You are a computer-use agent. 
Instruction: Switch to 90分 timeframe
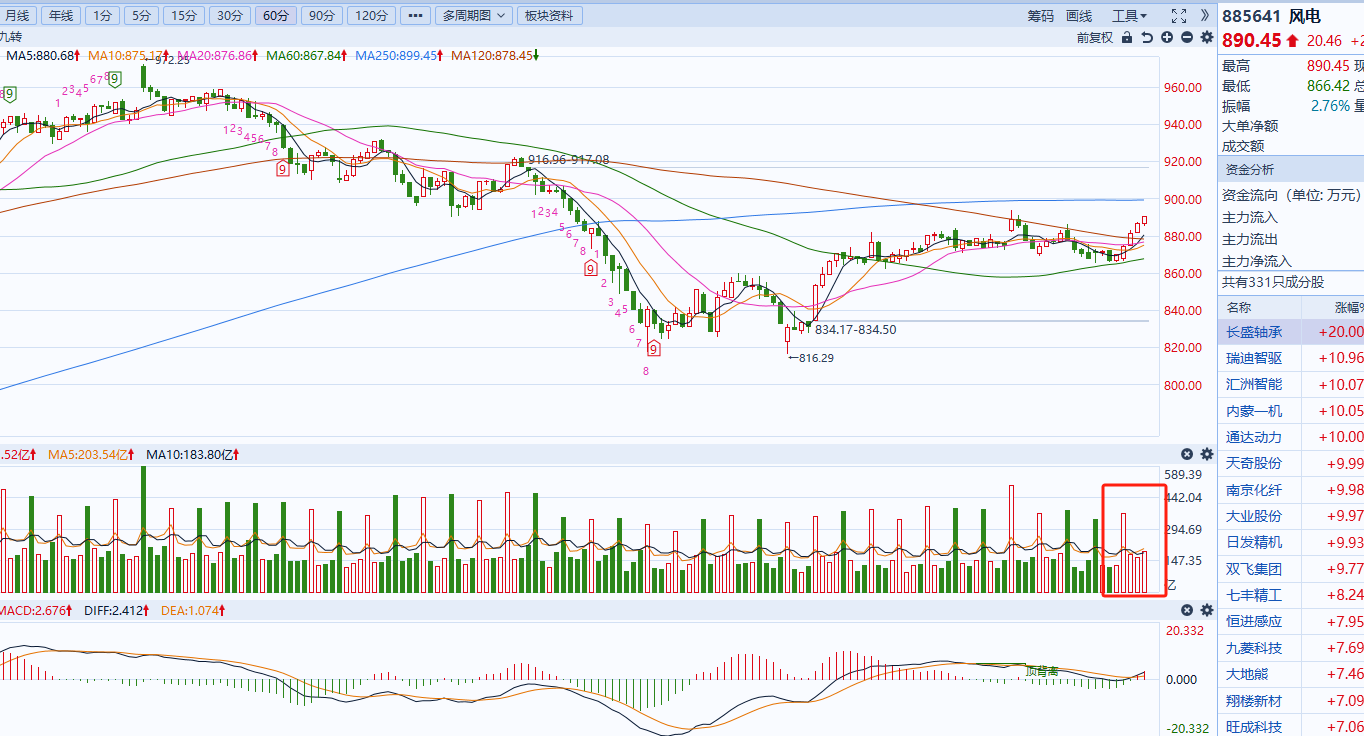pyautogui.click(x=321, y=16)
